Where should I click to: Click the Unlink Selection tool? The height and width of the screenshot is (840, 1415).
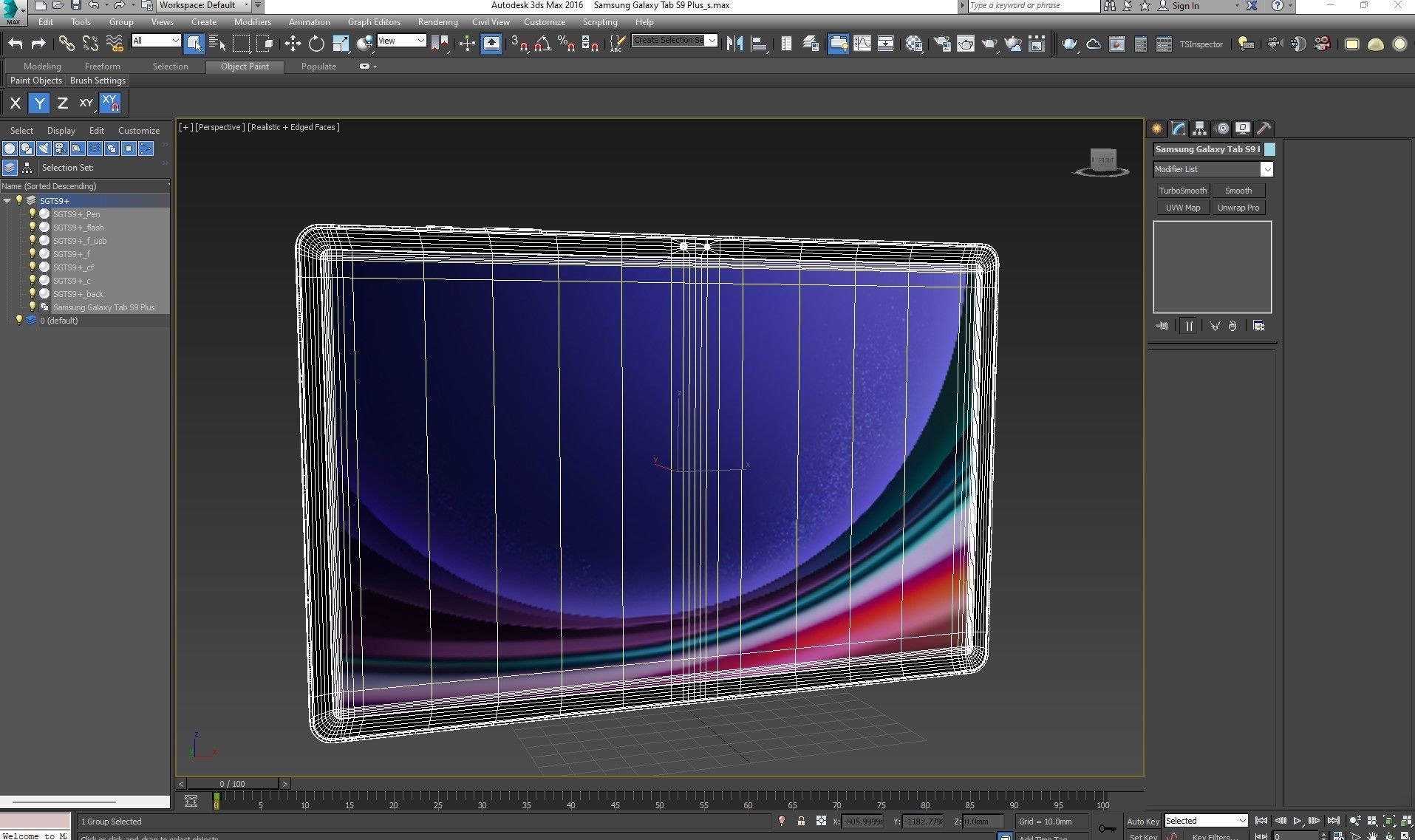tap(90, 44)
